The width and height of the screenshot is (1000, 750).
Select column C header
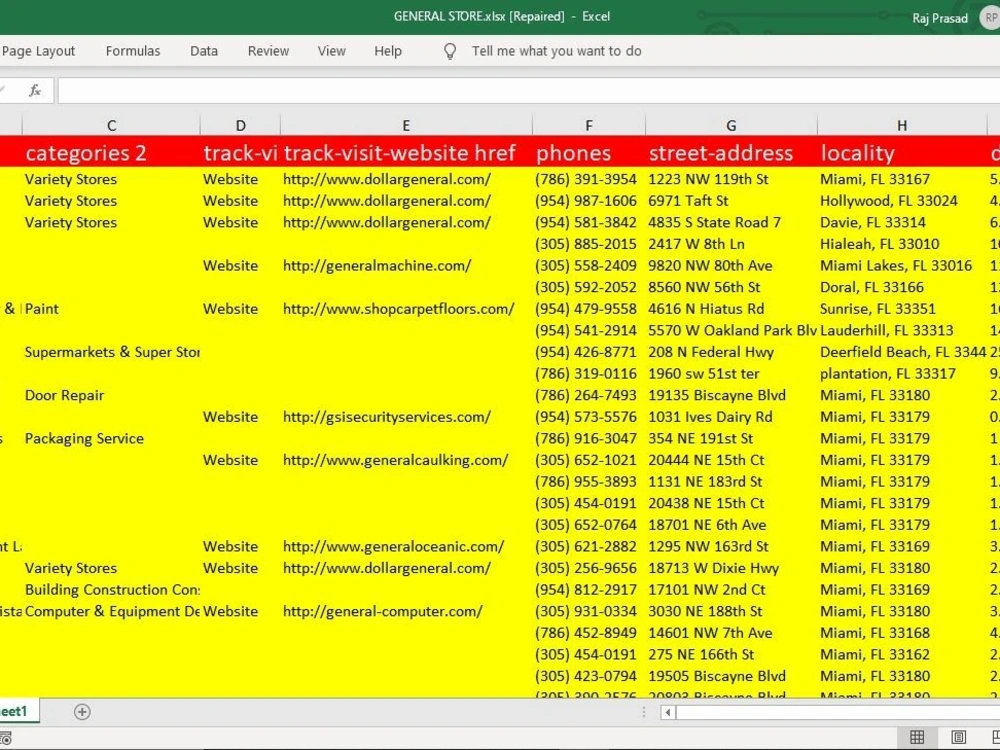pyautogui.click(x=112, y=126)
